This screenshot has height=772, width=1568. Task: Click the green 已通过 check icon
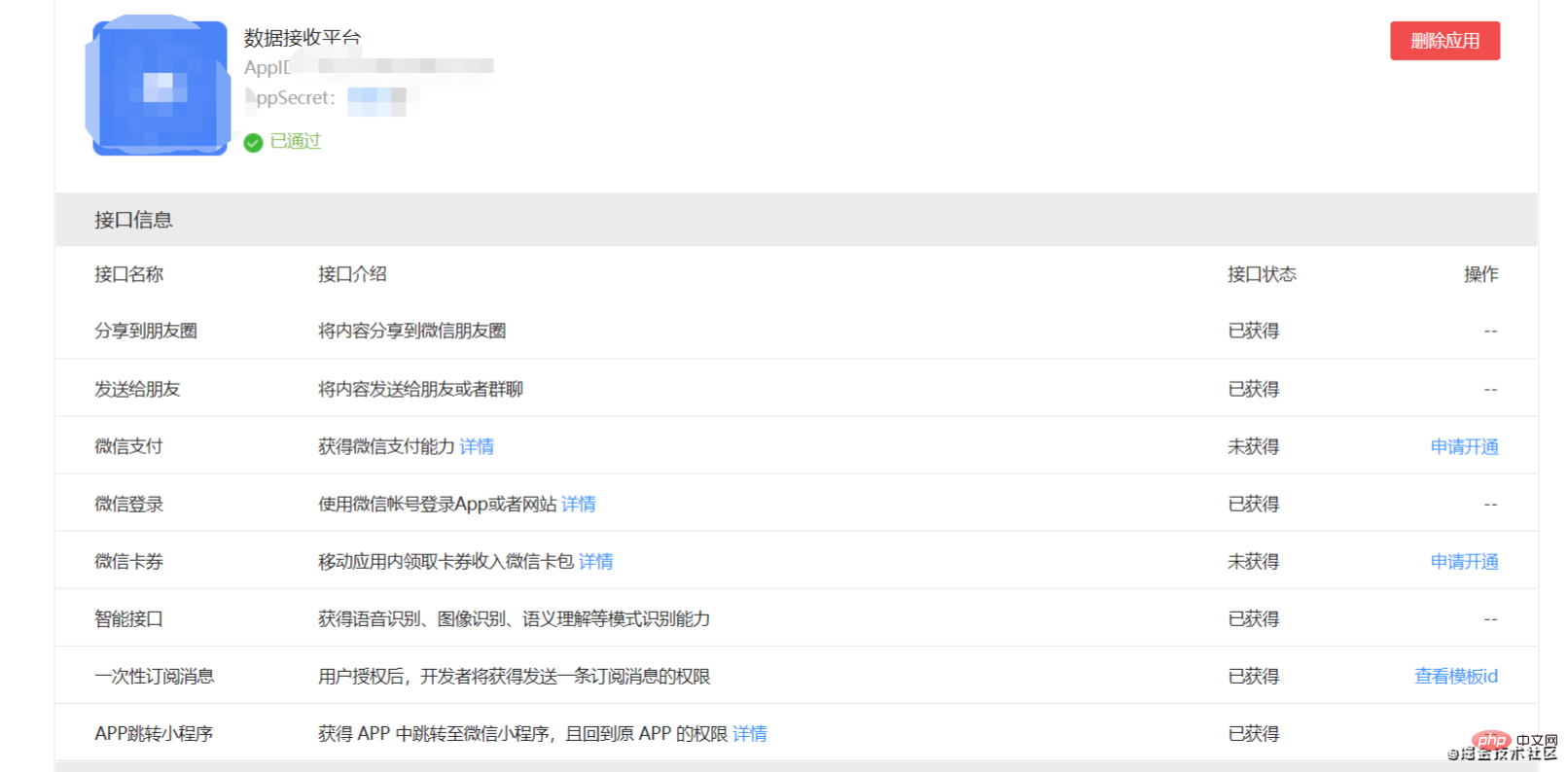point(253,143)
